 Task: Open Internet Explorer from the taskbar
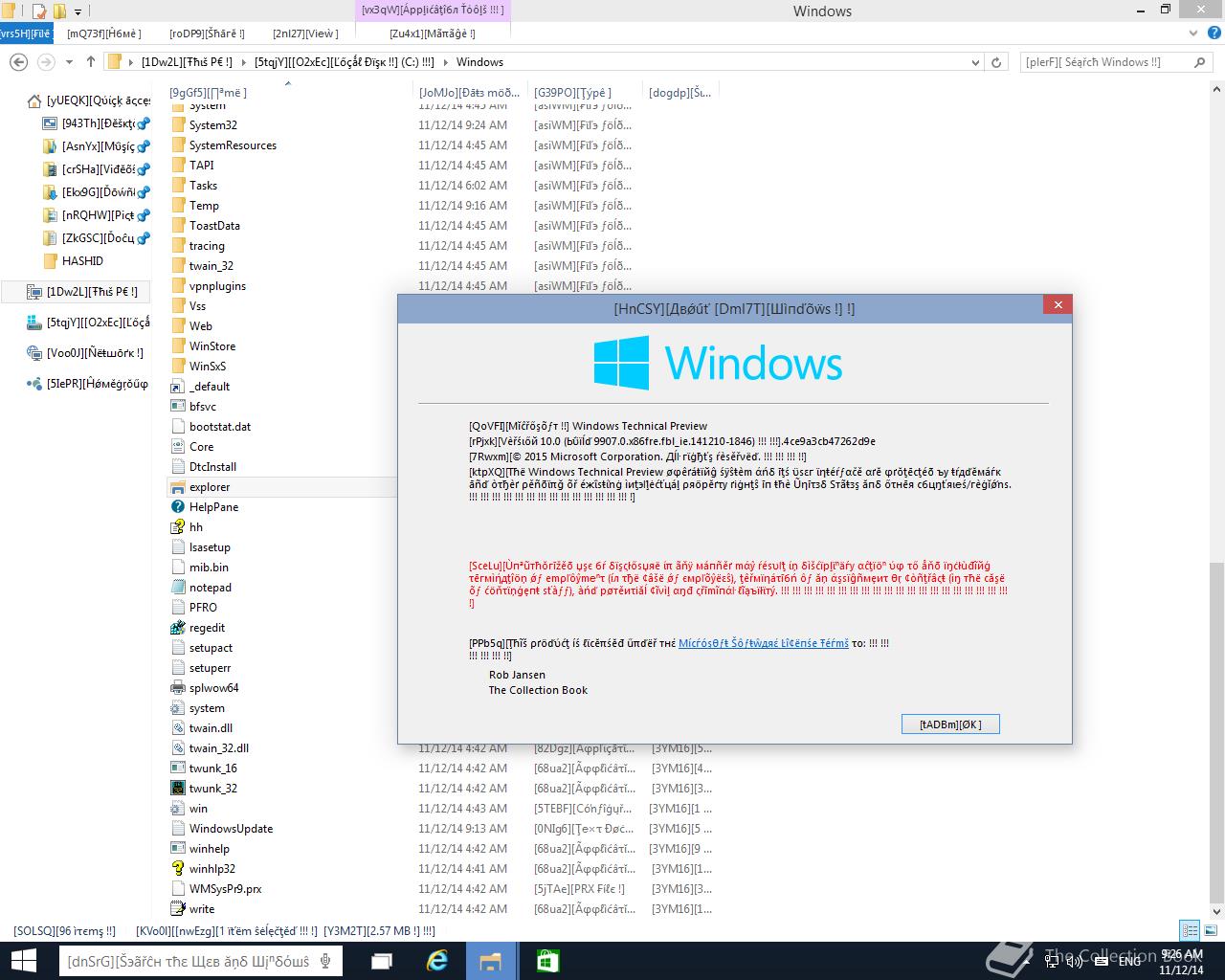tap(437, 961)
